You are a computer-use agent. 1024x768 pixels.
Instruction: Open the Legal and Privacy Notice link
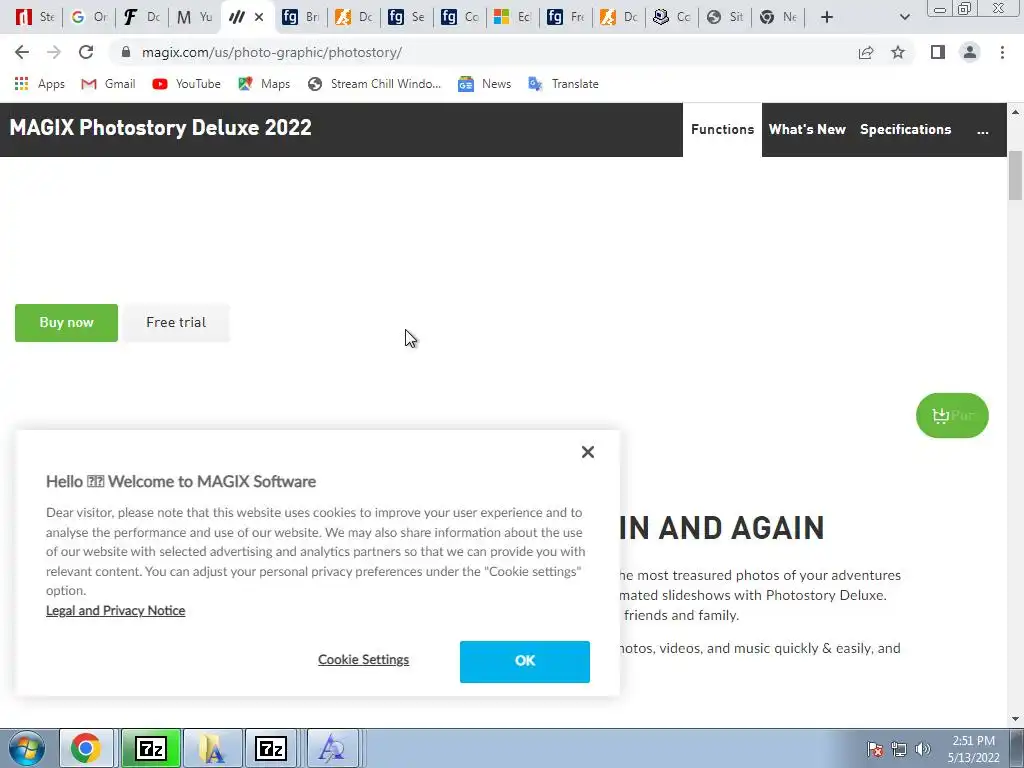[116, 611]
